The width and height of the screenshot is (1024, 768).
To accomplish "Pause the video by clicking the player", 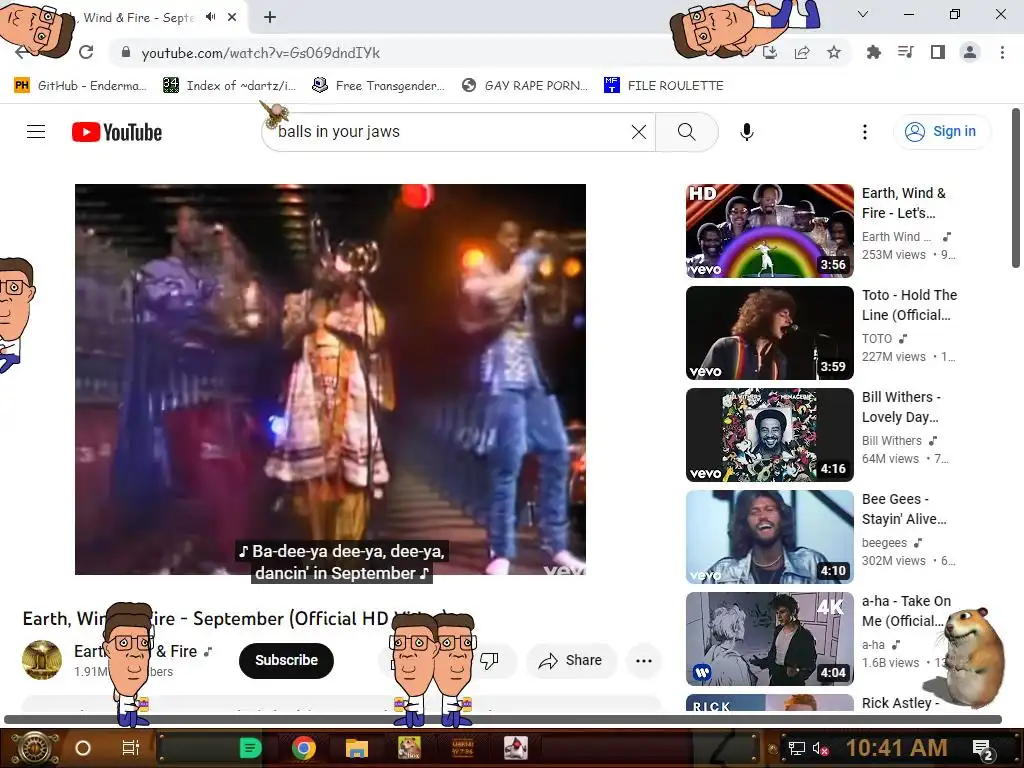I will click(330, 379).
